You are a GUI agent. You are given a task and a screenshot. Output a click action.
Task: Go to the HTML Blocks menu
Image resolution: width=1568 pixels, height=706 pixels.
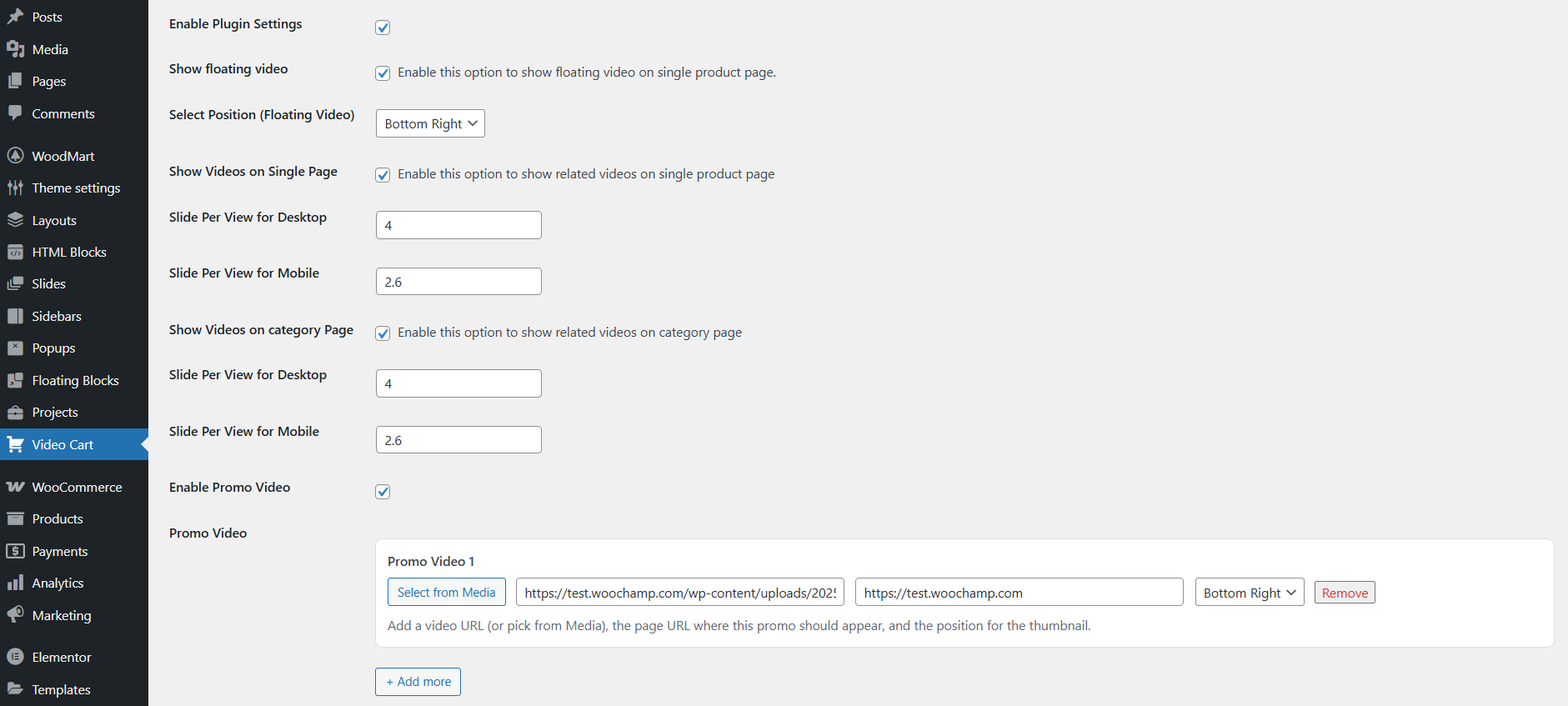coord(69,252)
